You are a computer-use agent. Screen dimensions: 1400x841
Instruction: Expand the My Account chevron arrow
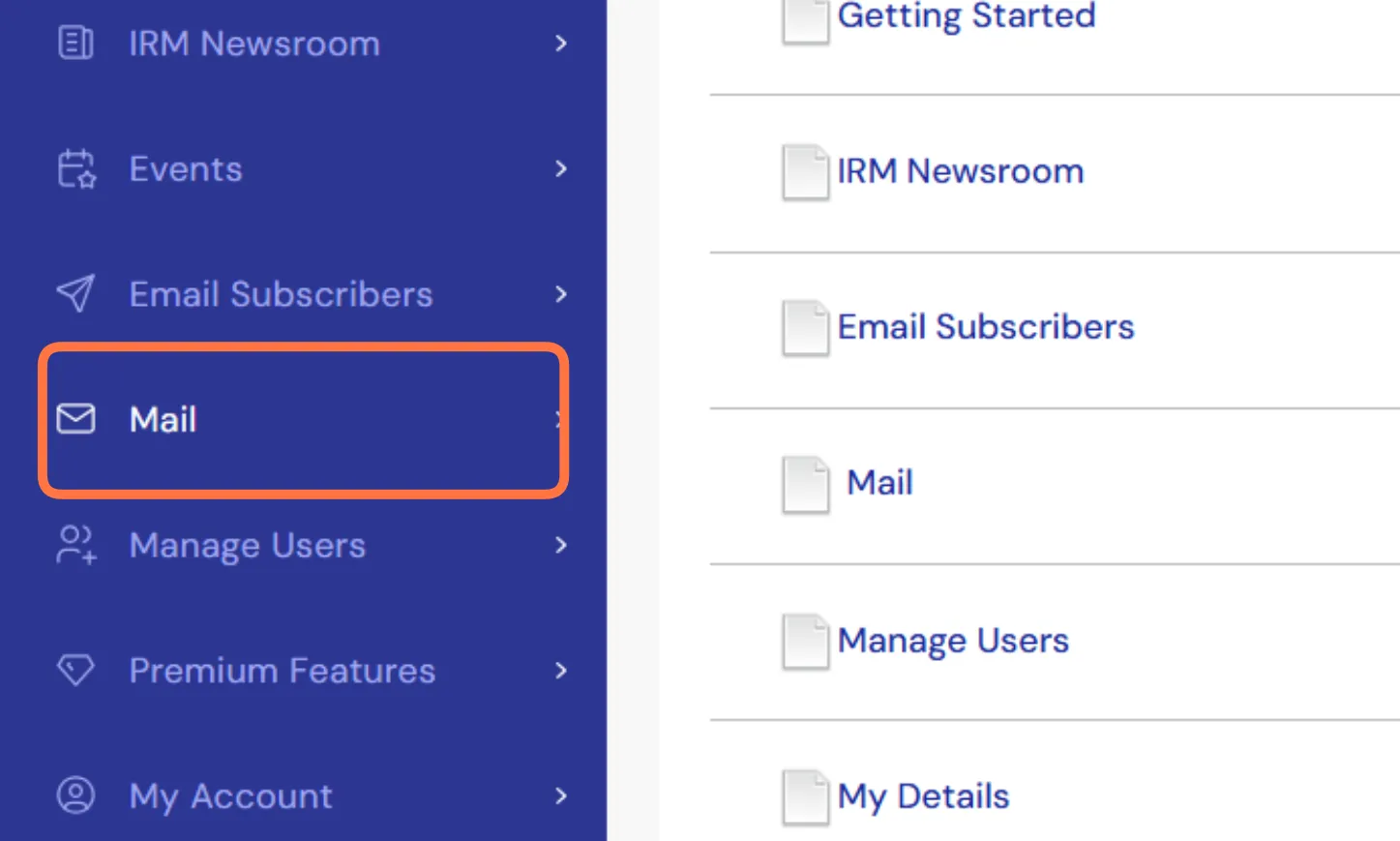[x=561, y=796]
